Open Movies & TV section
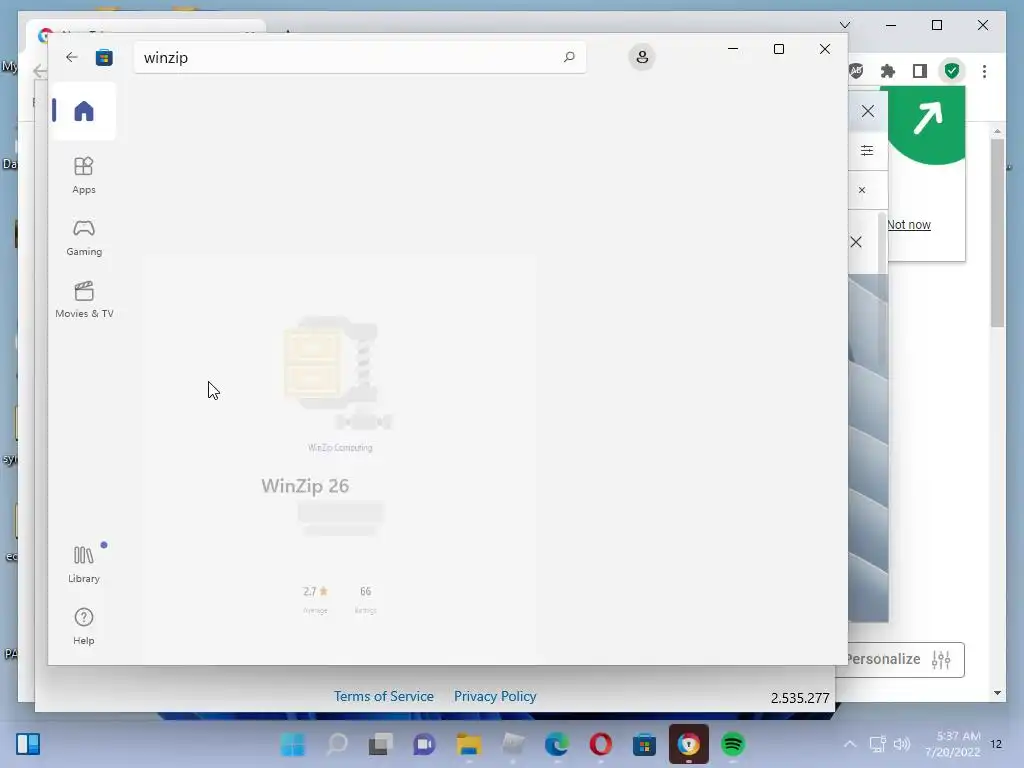 click(x=84, y=299)
